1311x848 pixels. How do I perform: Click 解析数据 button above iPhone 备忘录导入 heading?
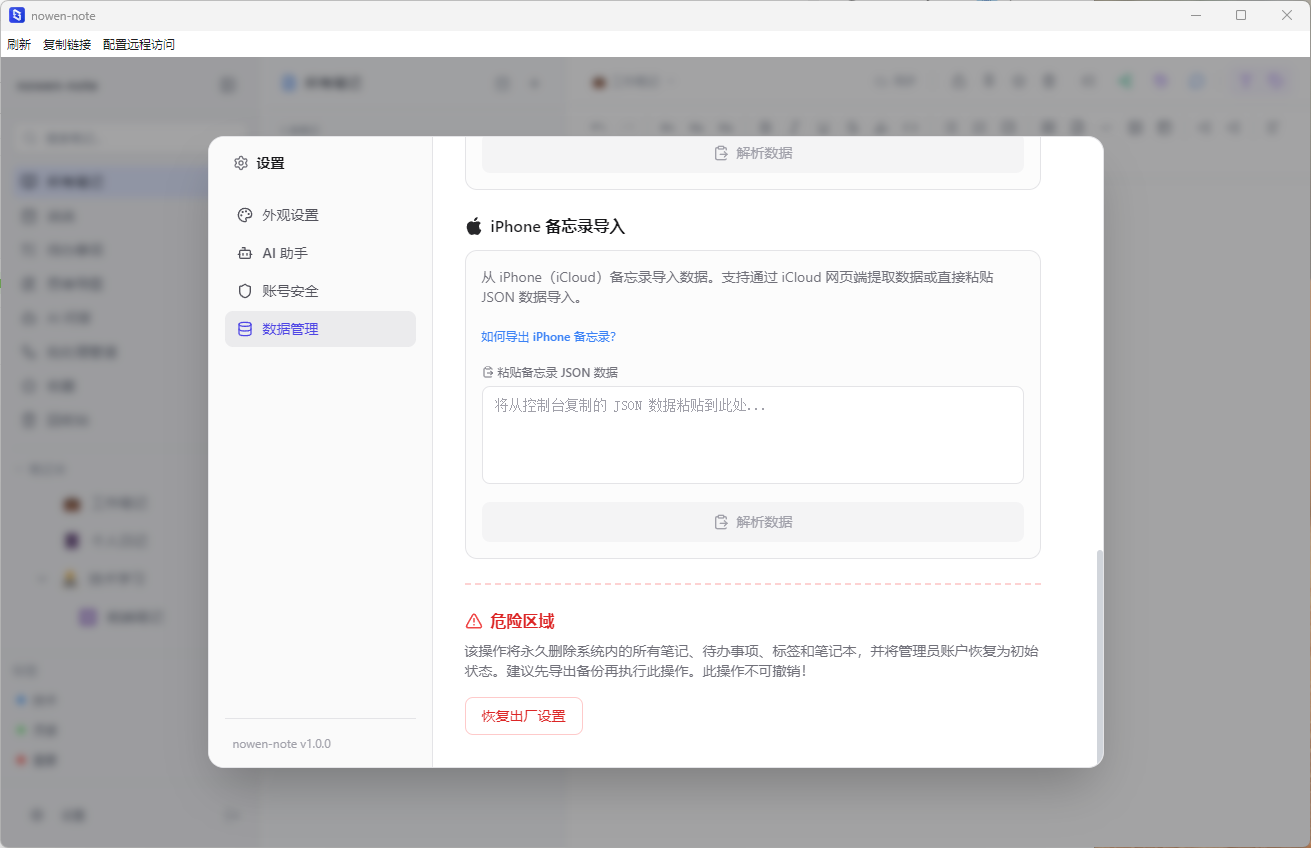coord(753,154)
